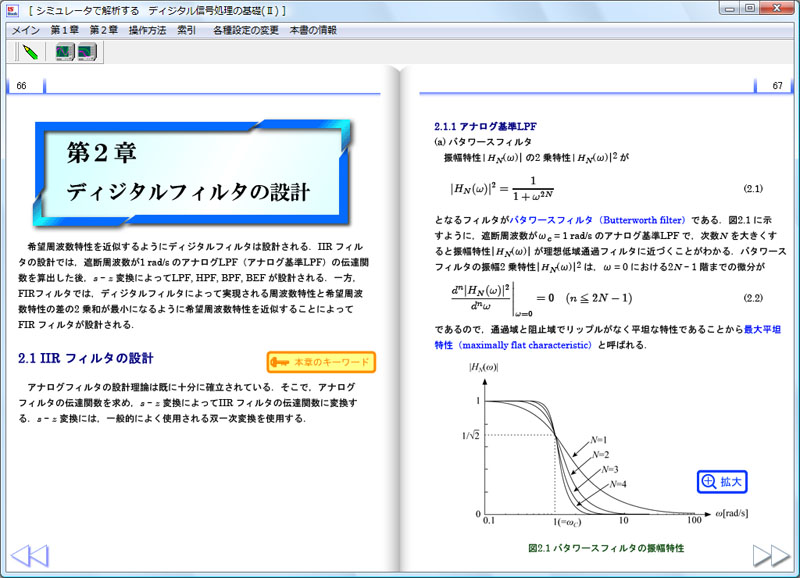This screenshot has height=578, width=800.
Task: Click the 2.1.1 アナログ基準LPF heading
Action: pos(485,126)
